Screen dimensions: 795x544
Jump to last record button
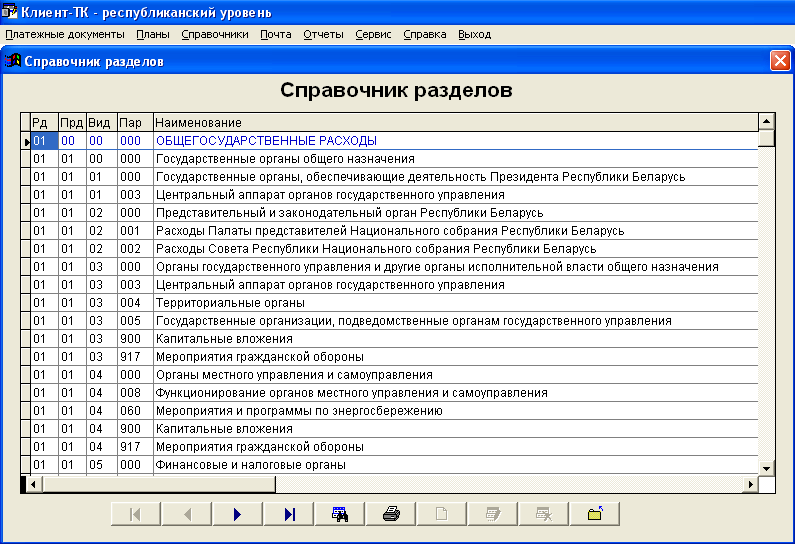tap(289, 514)
